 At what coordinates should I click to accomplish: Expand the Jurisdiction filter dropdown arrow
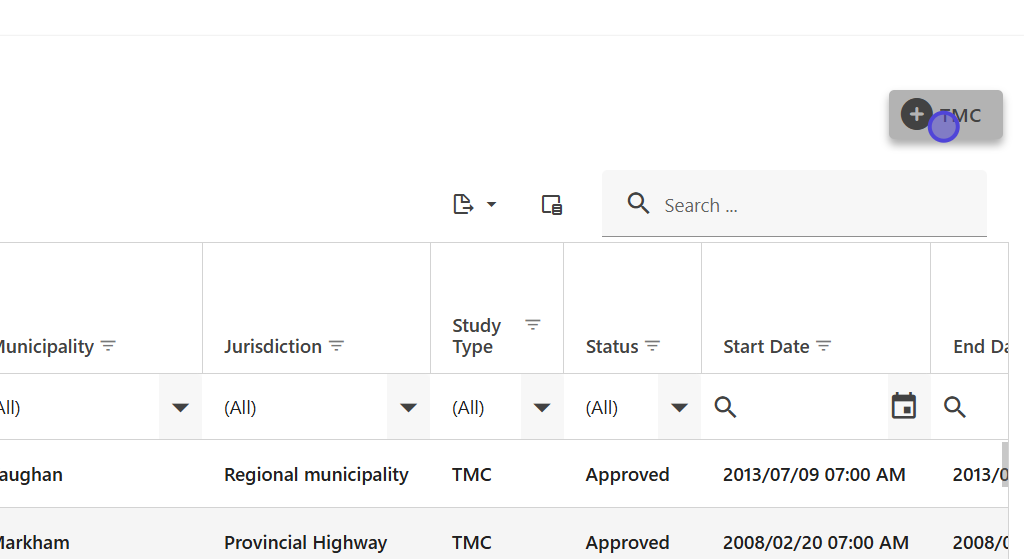pyautogui.click(x=408, y=407)
